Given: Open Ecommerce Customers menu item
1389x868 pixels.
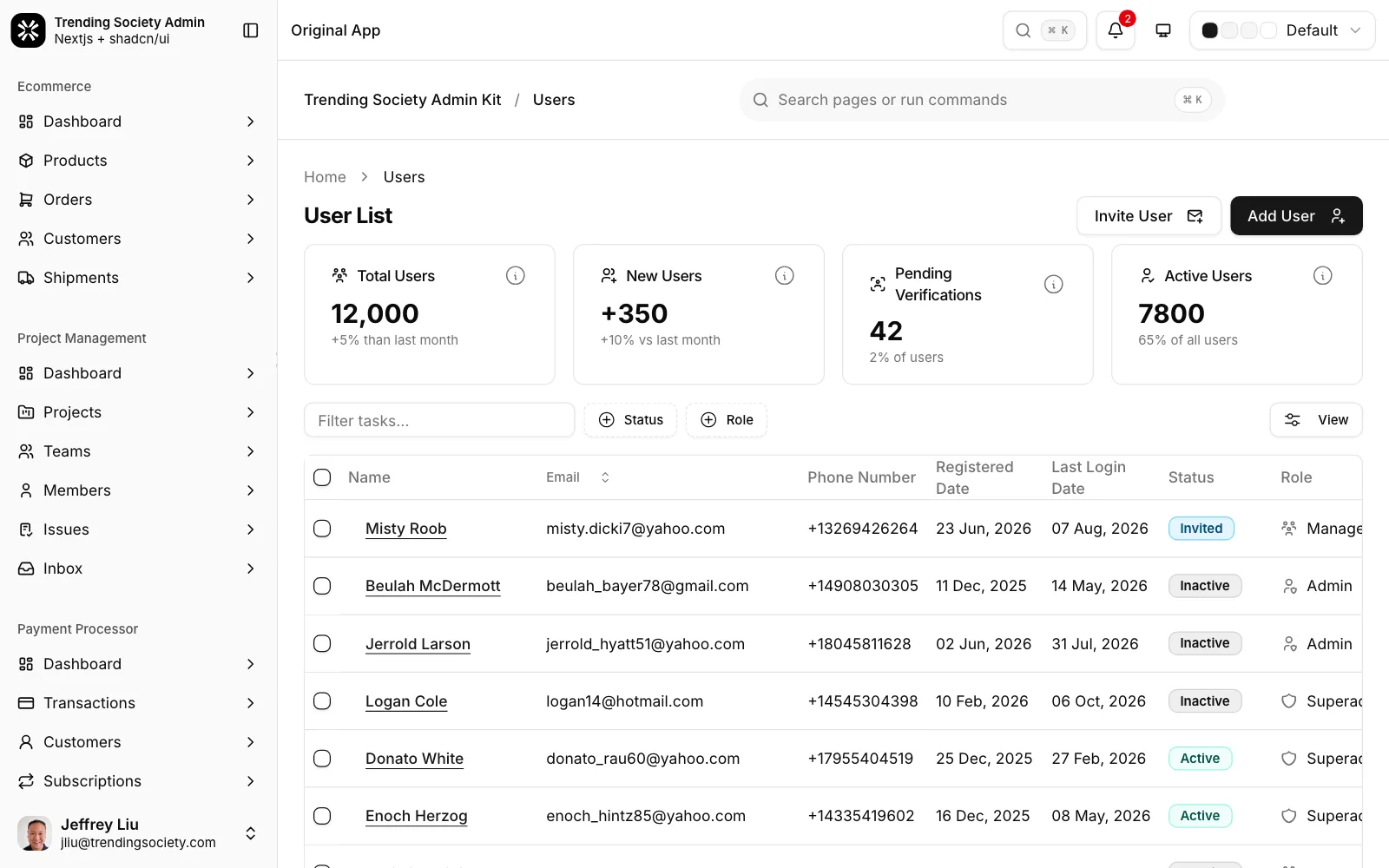Looking at the screenshot, I should pyautogui.click(x=138, y=239).
